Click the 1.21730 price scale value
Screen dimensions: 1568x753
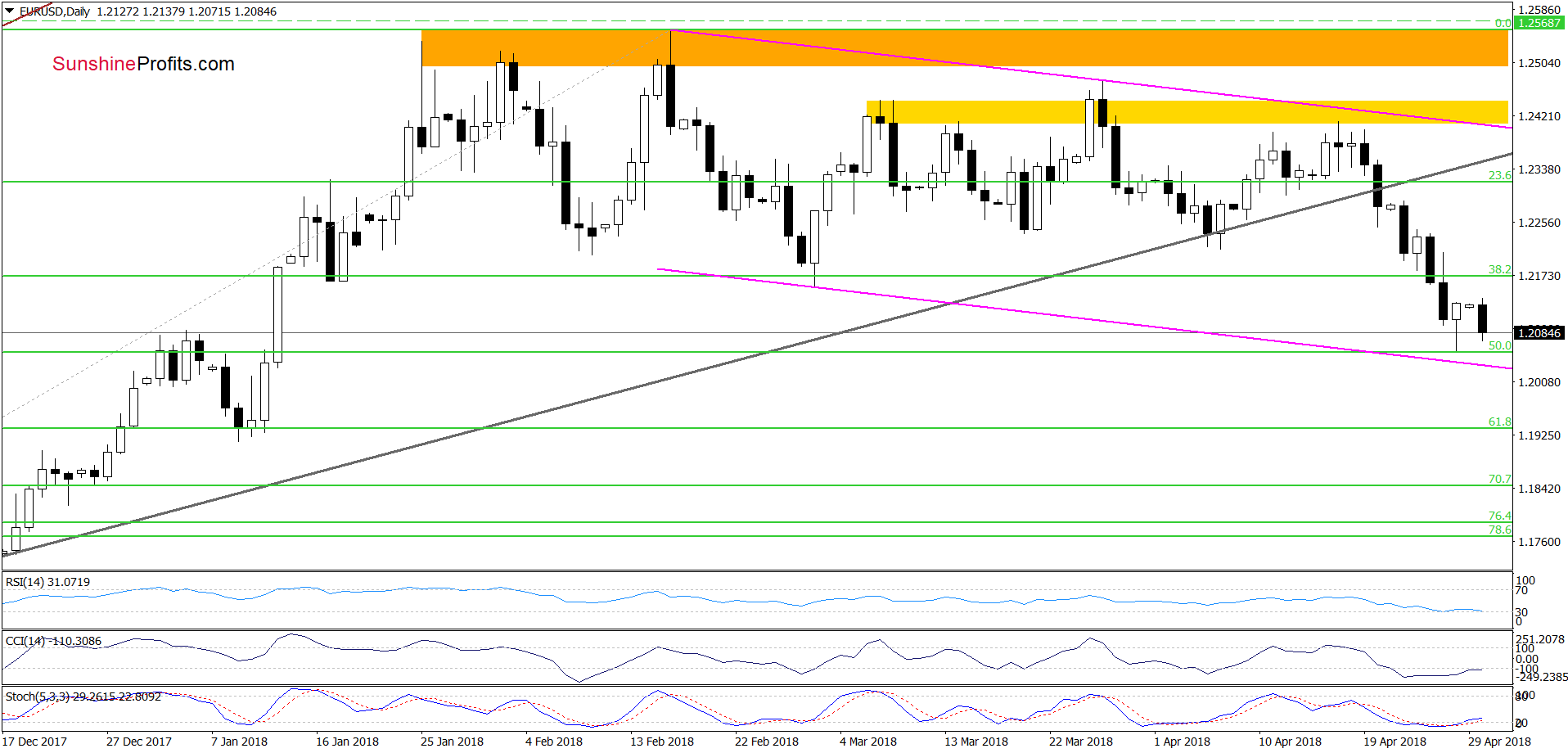[x=1539, y=276]
